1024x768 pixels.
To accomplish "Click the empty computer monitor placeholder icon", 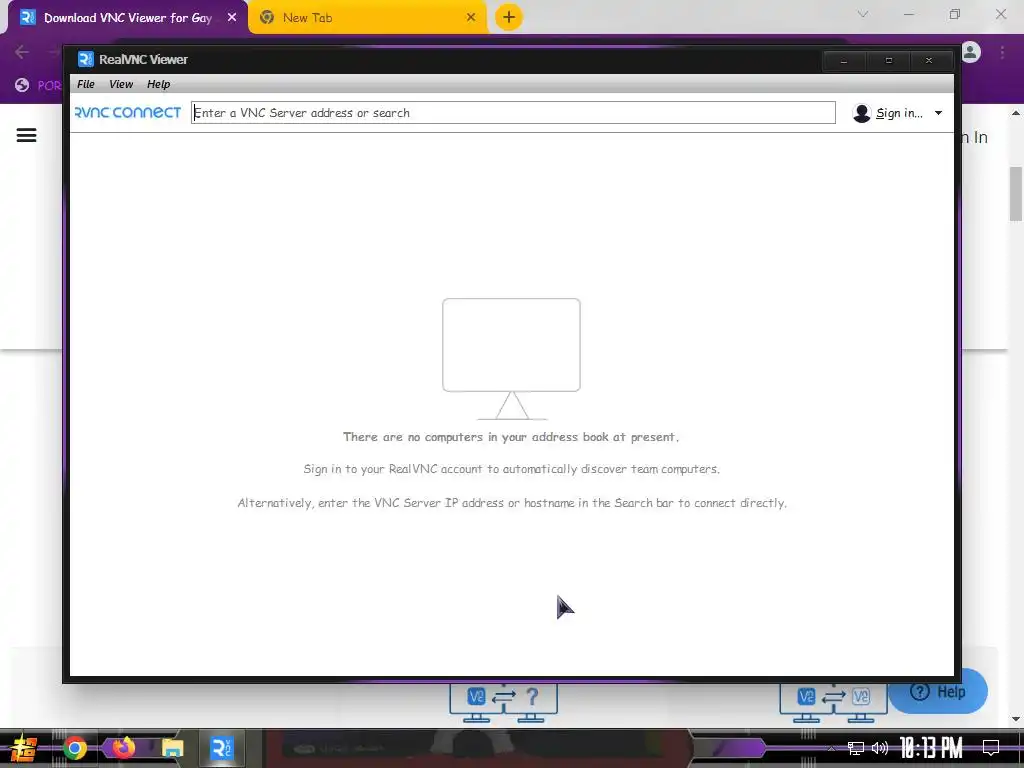I will [x=511, y=359].
